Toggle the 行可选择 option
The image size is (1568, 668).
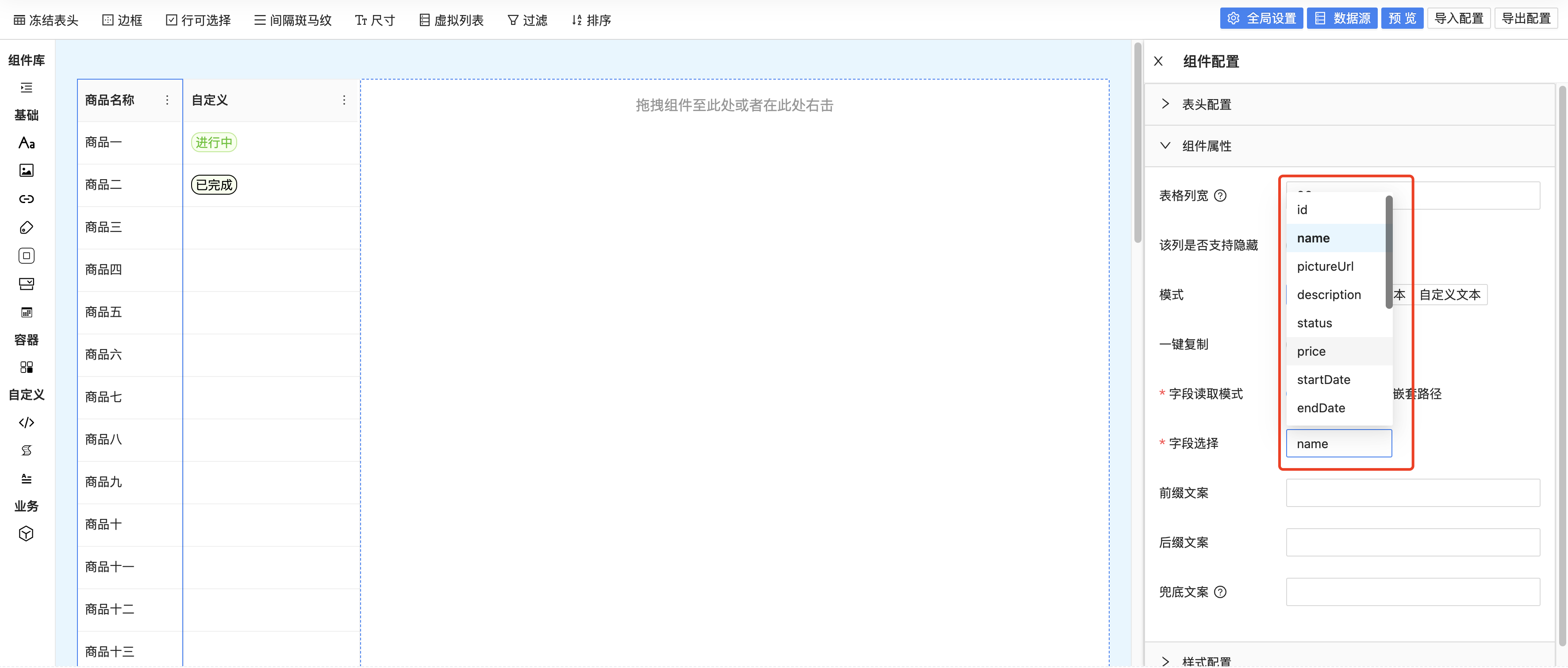tap(199, 20)
